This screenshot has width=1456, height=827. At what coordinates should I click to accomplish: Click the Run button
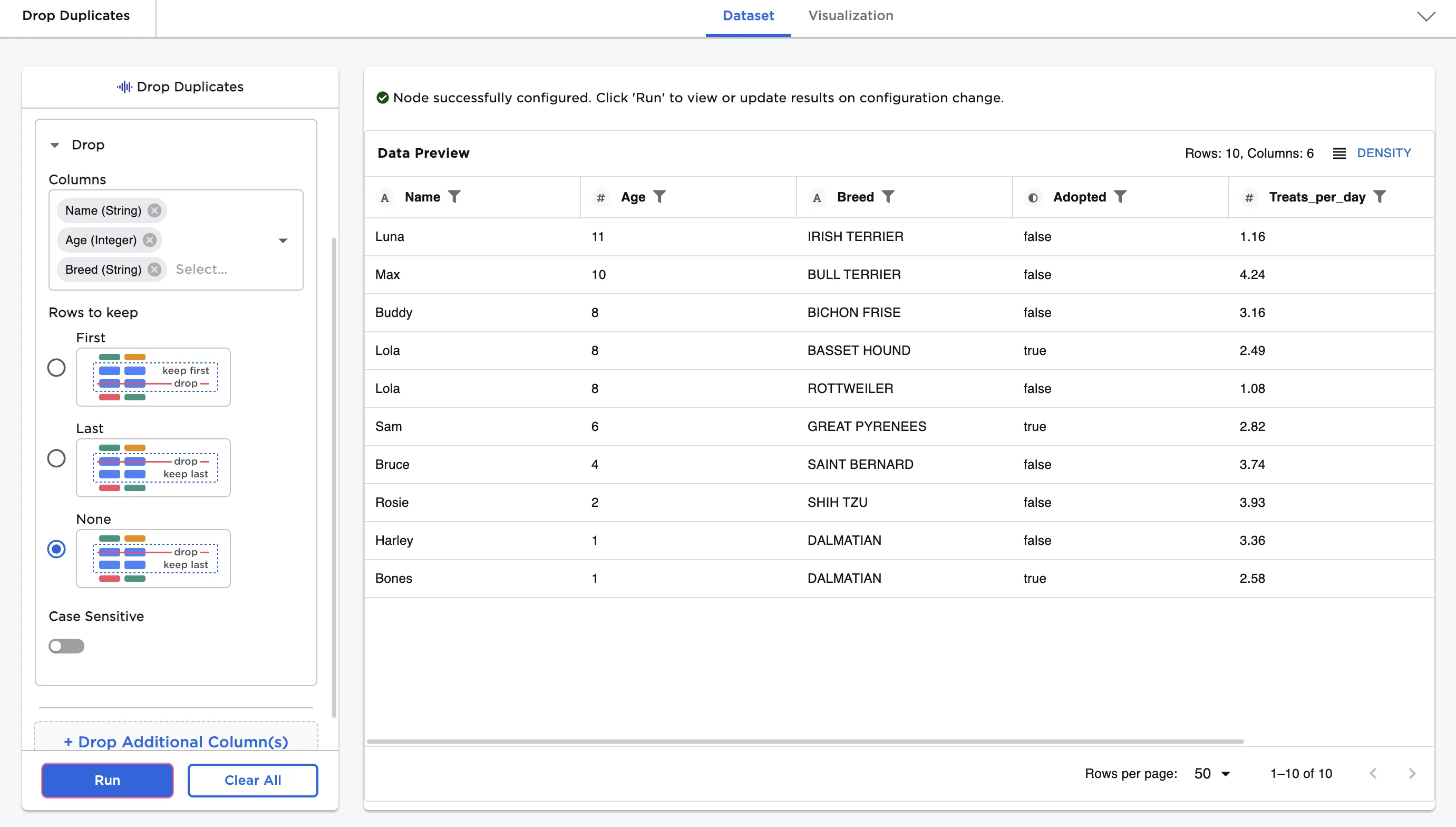tap(108, 780)
